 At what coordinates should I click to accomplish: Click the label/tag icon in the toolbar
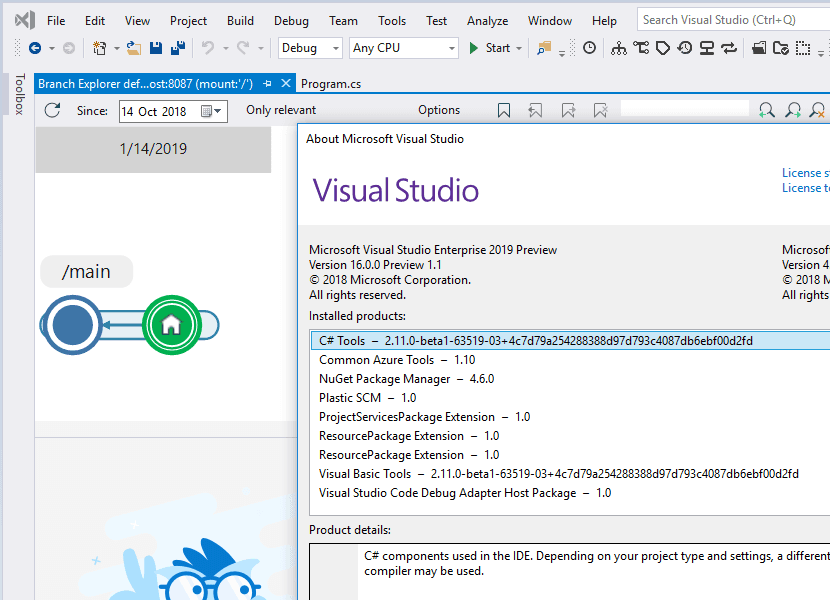point(662,47)
